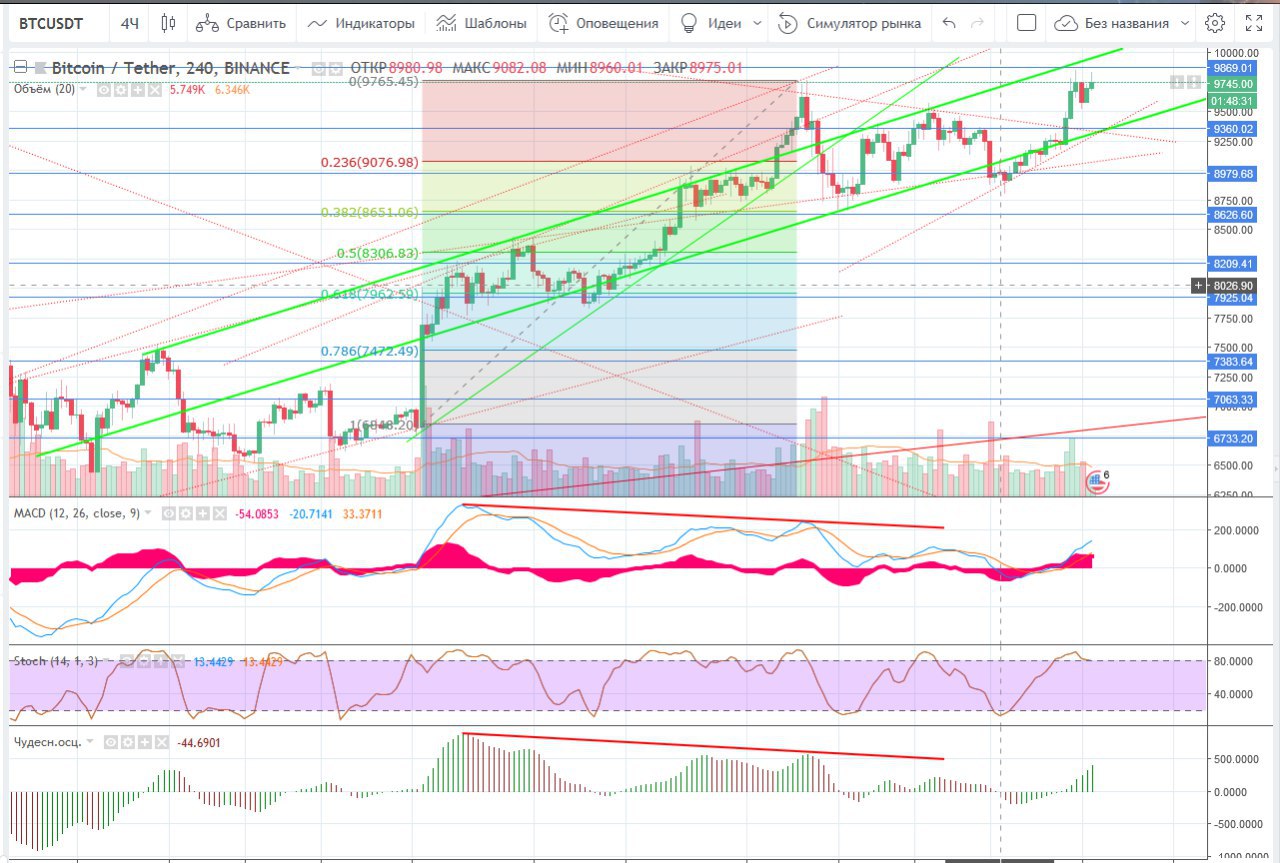1280x863 pixels.
Task: Undo the last chart action
Action: click(x=949, y=22)
